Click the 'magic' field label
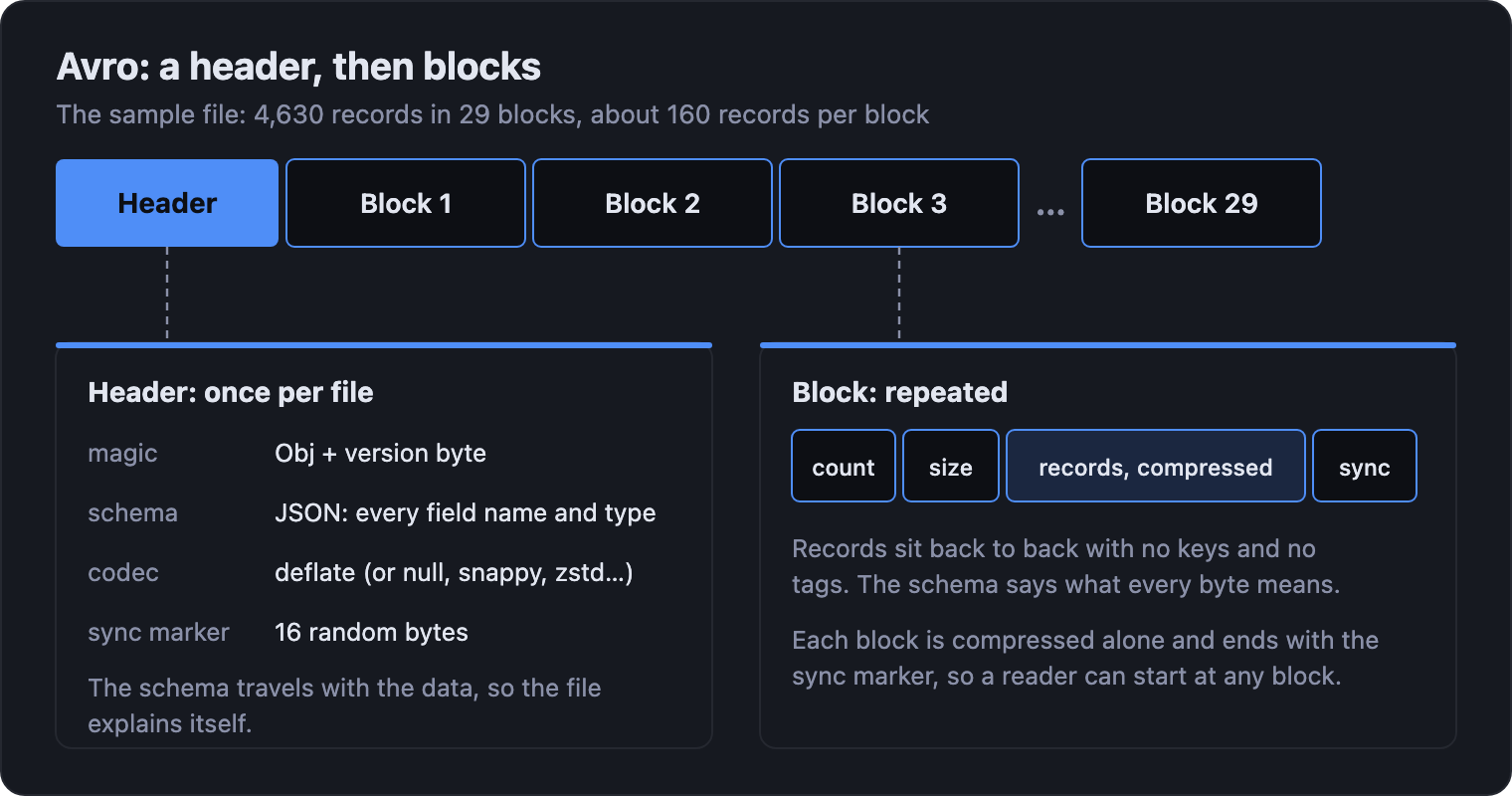 (x=122, y=454)
